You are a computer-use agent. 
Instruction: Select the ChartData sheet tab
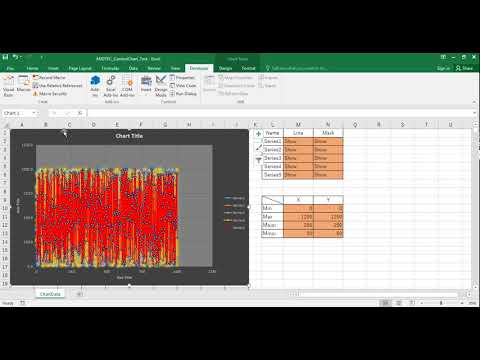point(50,294)
